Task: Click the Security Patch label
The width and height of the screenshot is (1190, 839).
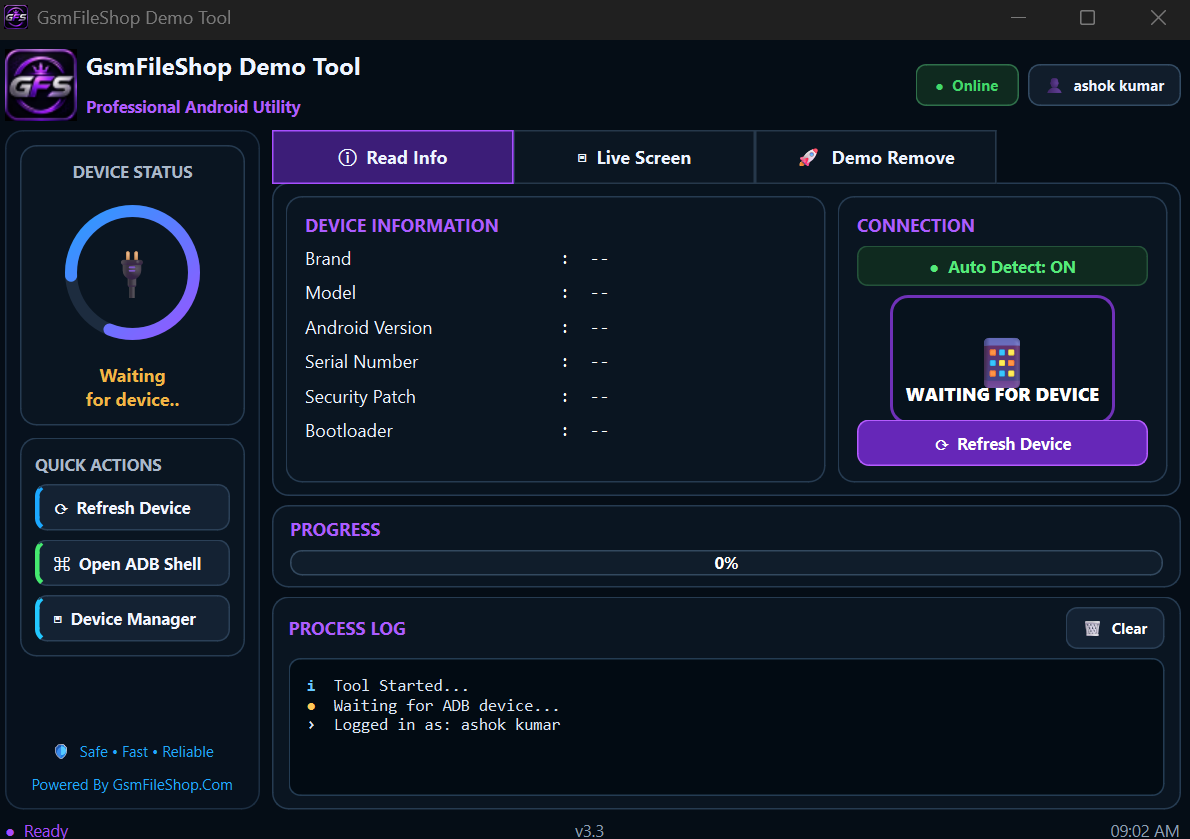Action: (360, 397)
